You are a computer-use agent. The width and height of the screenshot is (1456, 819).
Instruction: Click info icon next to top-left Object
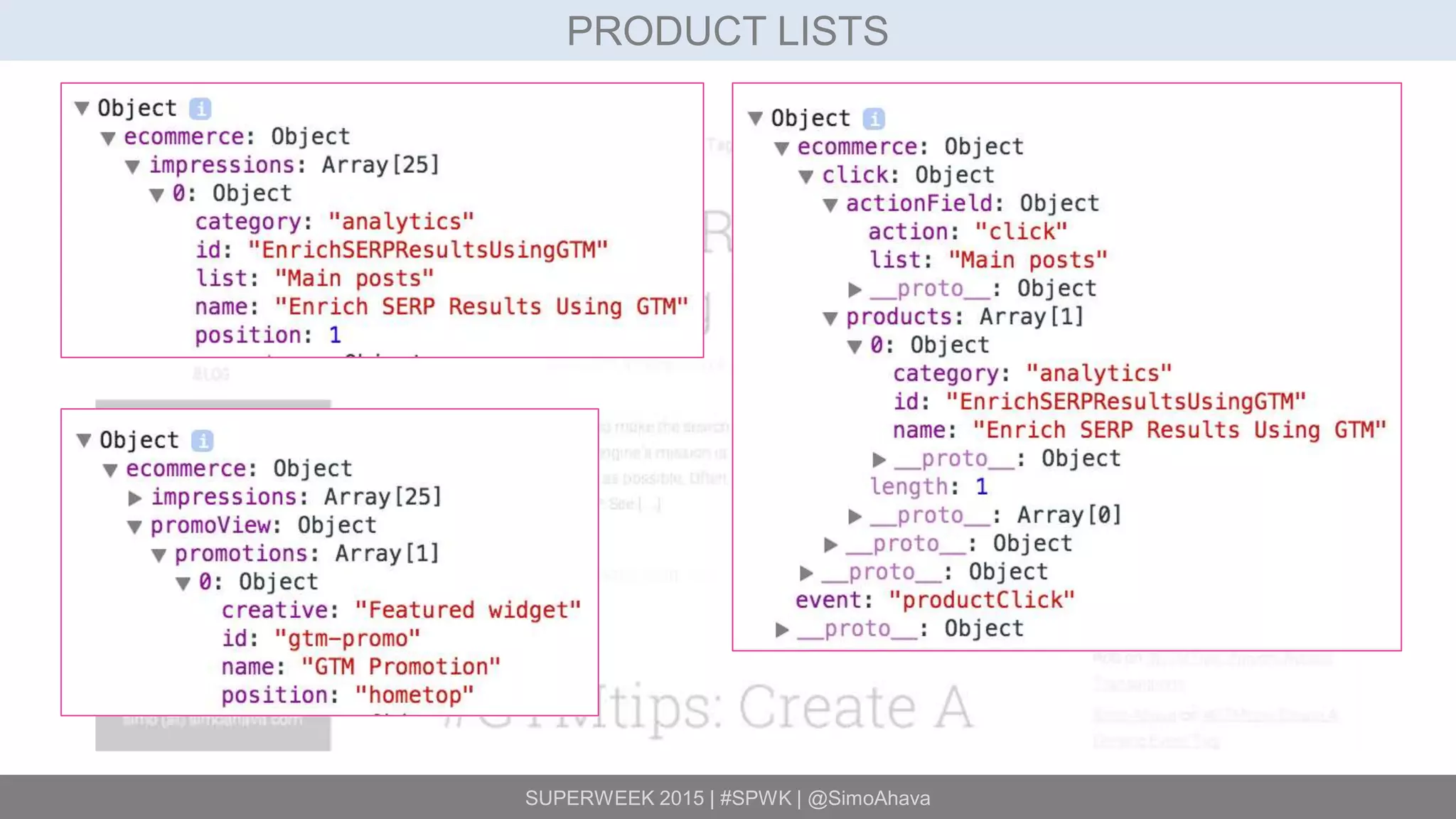coord(200,108)
